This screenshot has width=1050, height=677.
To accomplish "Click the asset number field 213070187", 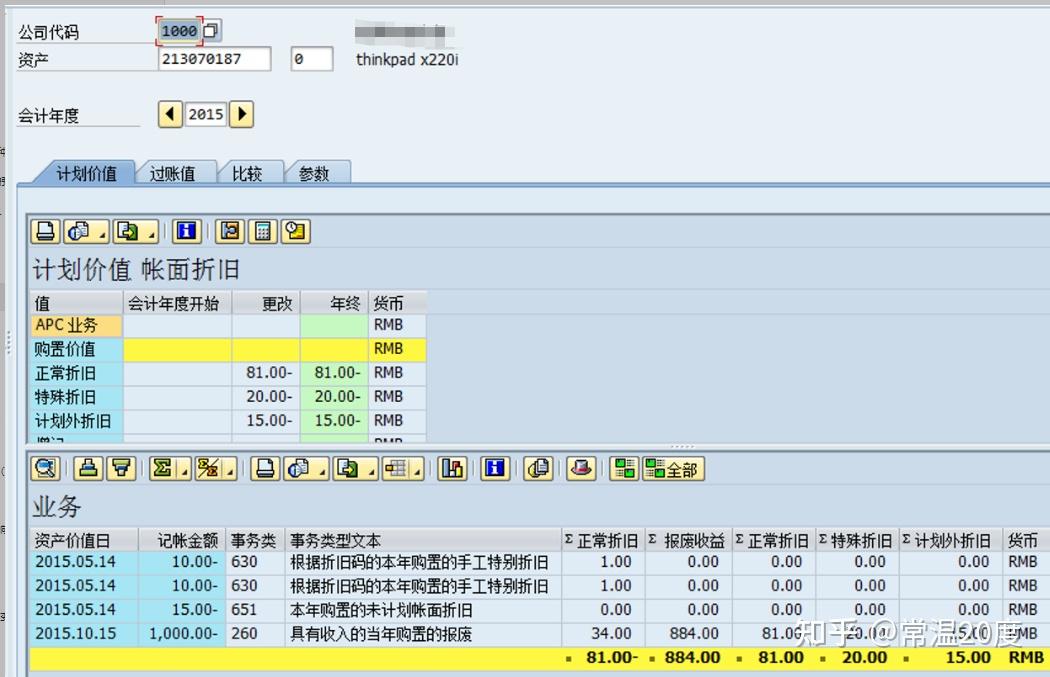I will tap(214, 59).
